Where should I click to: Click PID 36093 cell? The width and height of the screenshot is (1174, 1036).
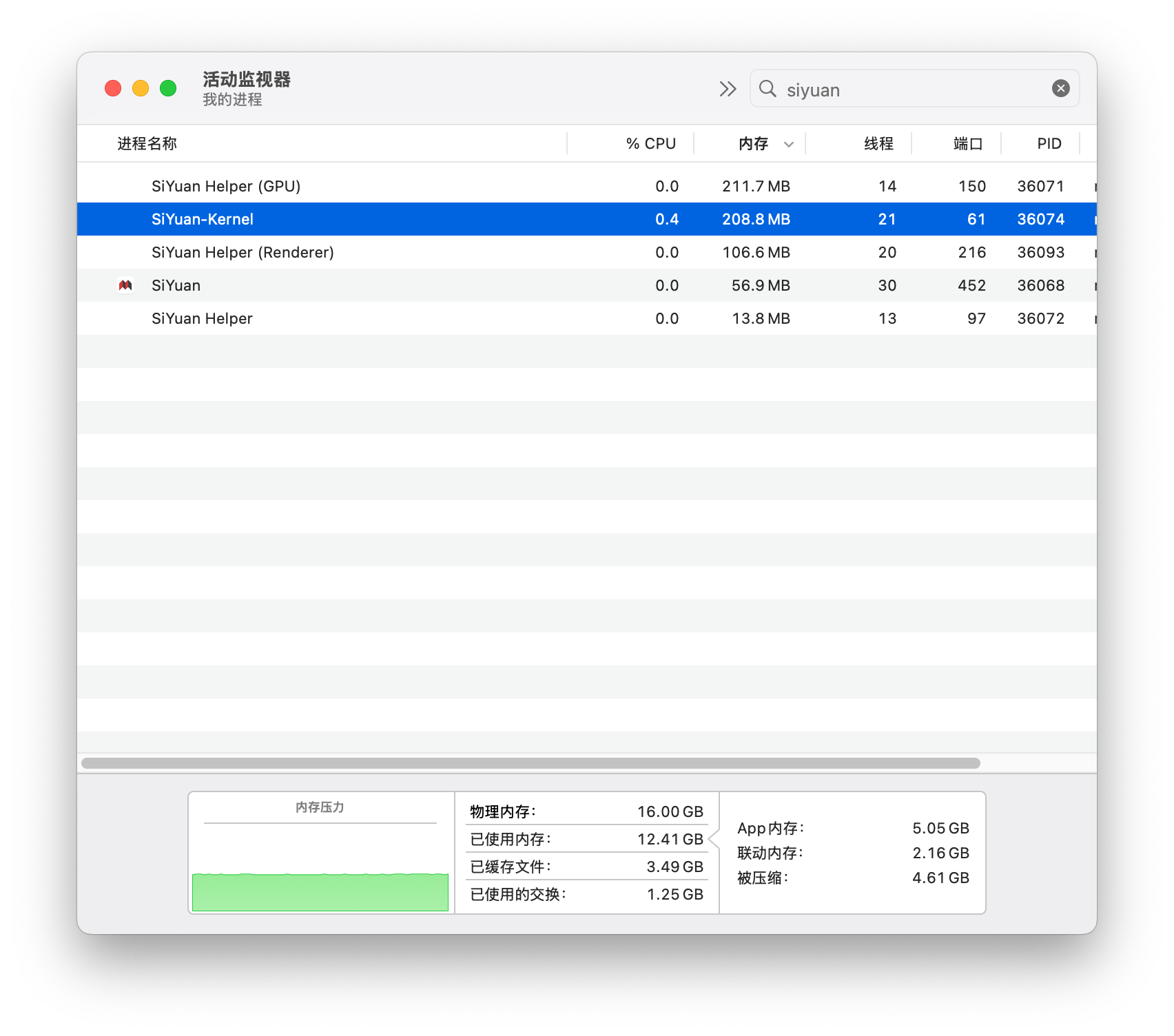(1040, 252)
